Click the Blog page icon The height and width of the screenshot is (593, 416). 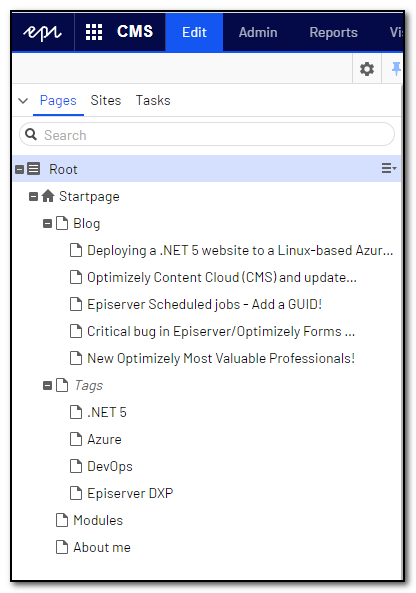pos(62,223)
